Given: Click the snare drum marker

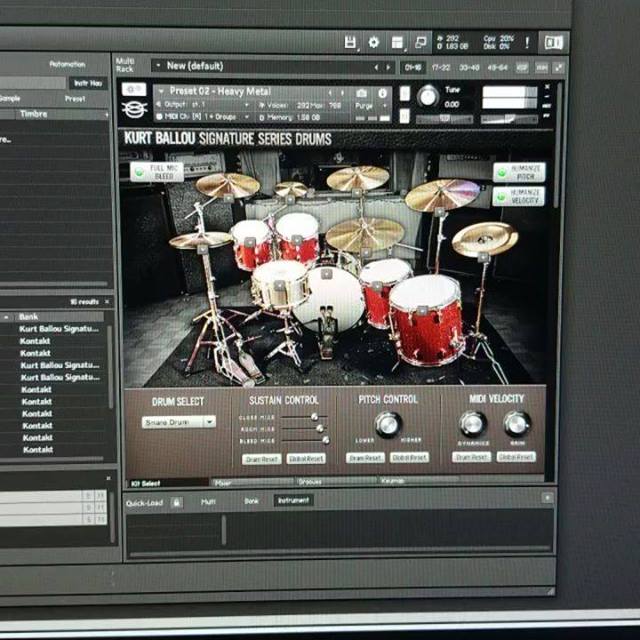Looking at the screenshot, I should [279, 285].
